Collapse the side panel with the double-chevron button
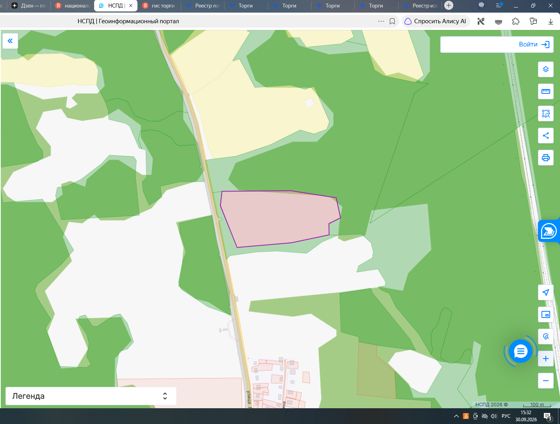The image size is (560, 424). (10, 41)
